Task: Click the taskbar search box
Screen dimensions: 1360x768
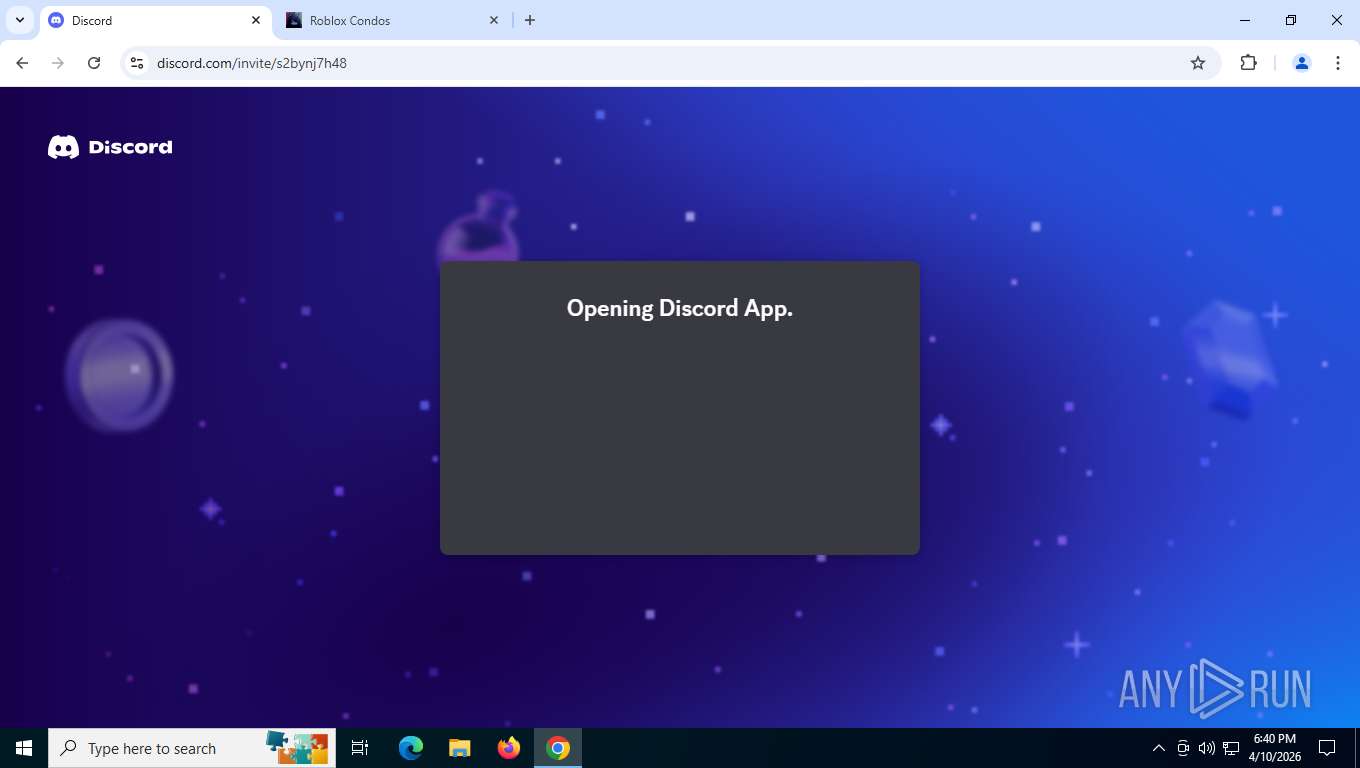Action: pos(192,748)
